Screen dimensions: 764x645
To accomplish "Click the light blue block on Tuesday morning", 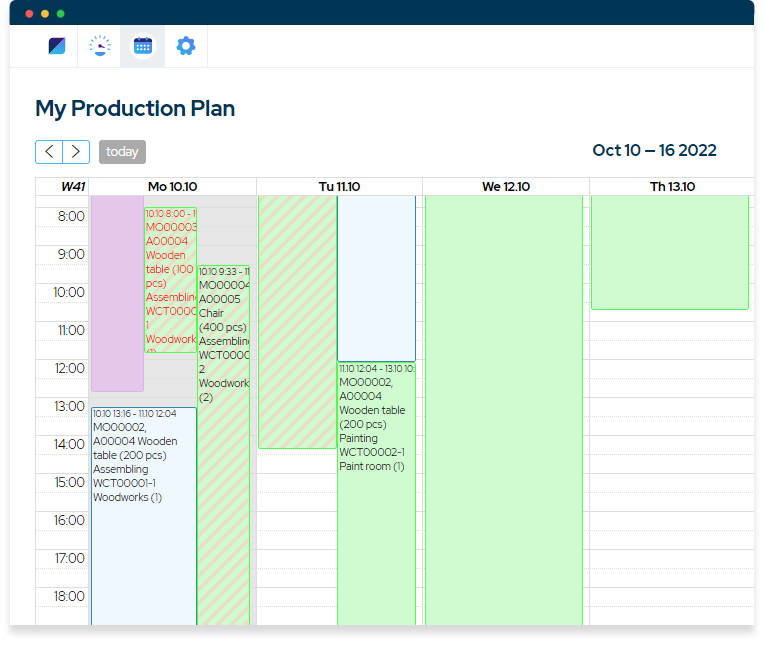I will click(376, 278).
